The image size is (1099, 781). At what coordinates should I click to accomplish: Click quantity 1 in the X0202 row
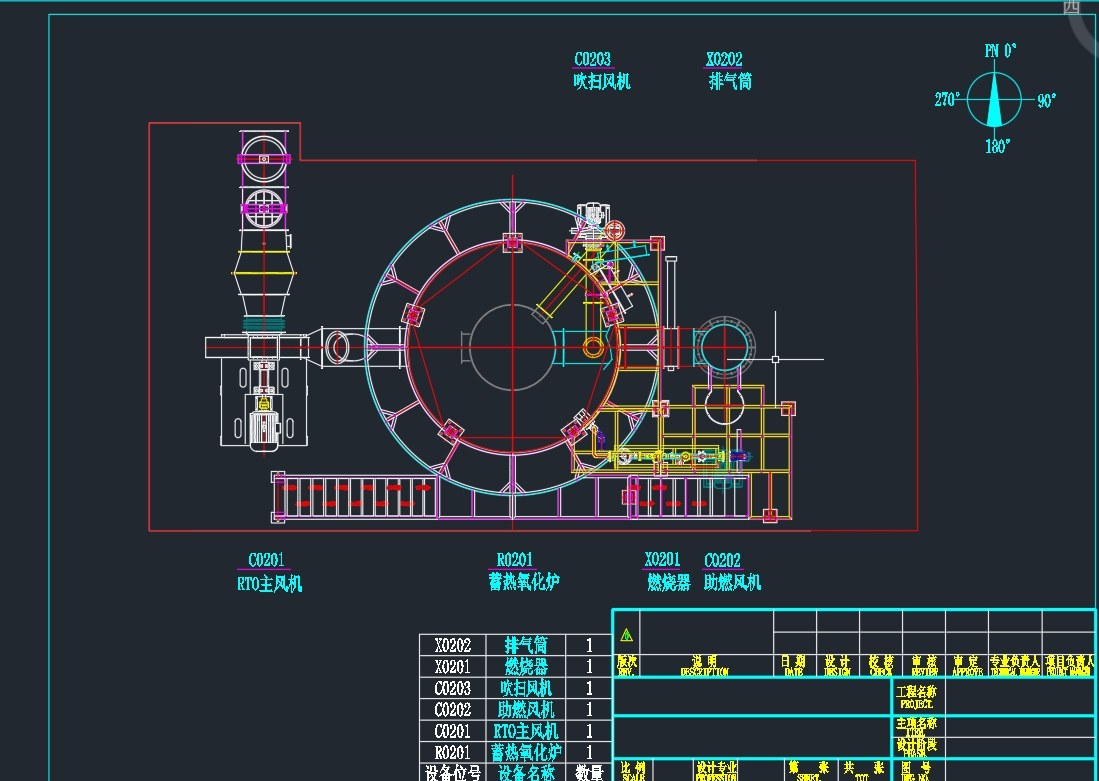[589, 645]
